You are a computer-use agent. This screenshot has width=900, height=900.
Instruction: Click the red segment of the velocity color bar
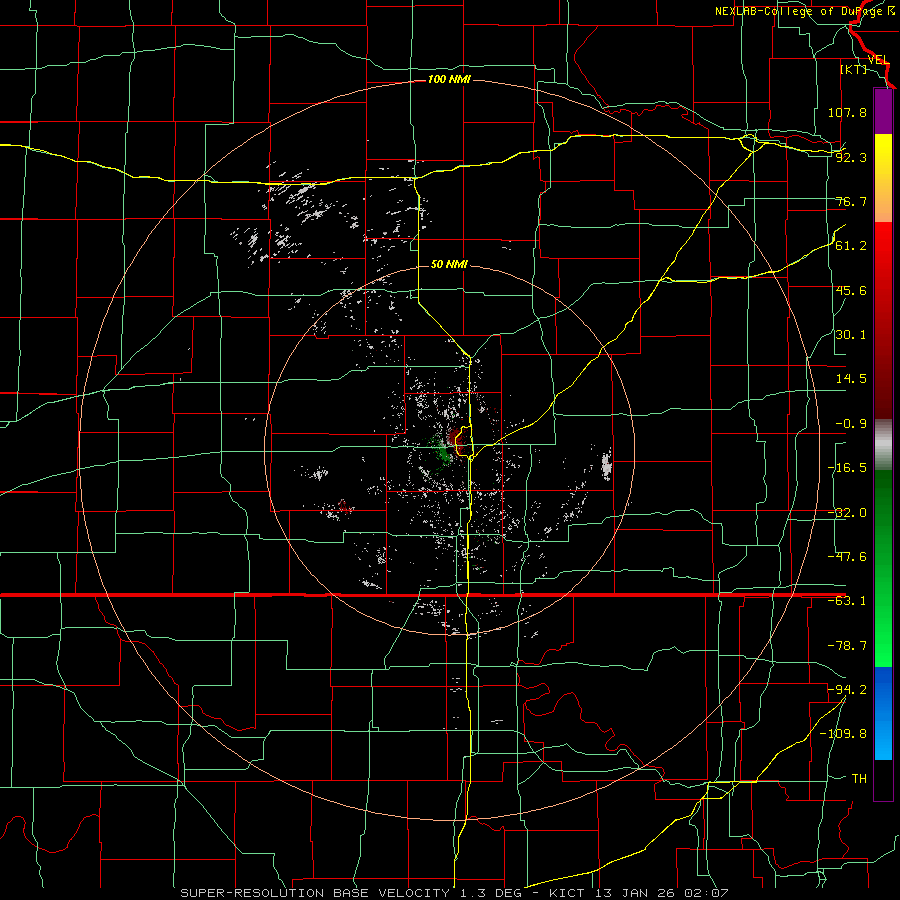[883, 320]
